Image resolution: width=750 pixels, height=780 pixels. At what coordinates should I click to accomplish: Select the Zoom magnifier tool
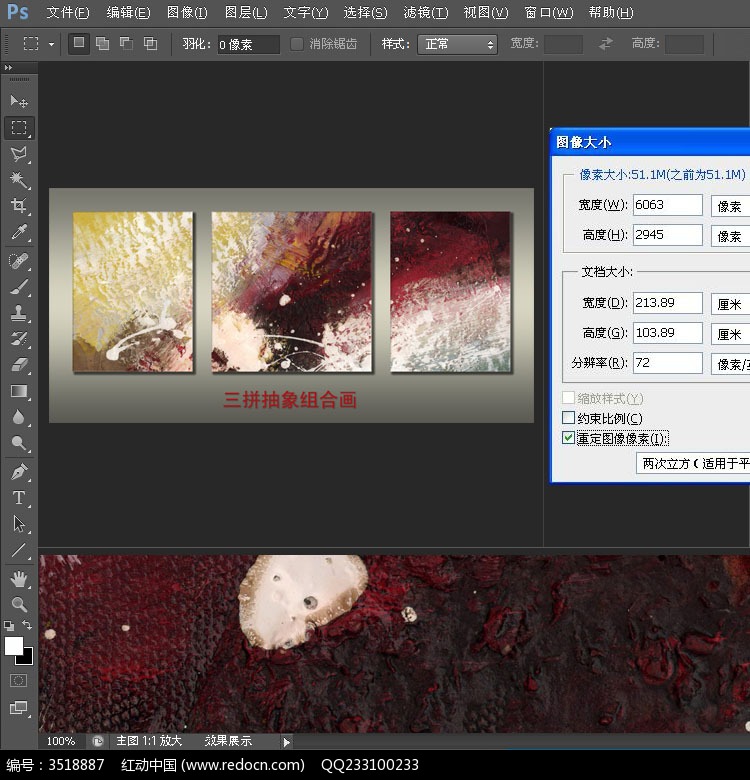(x=19, y=604)
